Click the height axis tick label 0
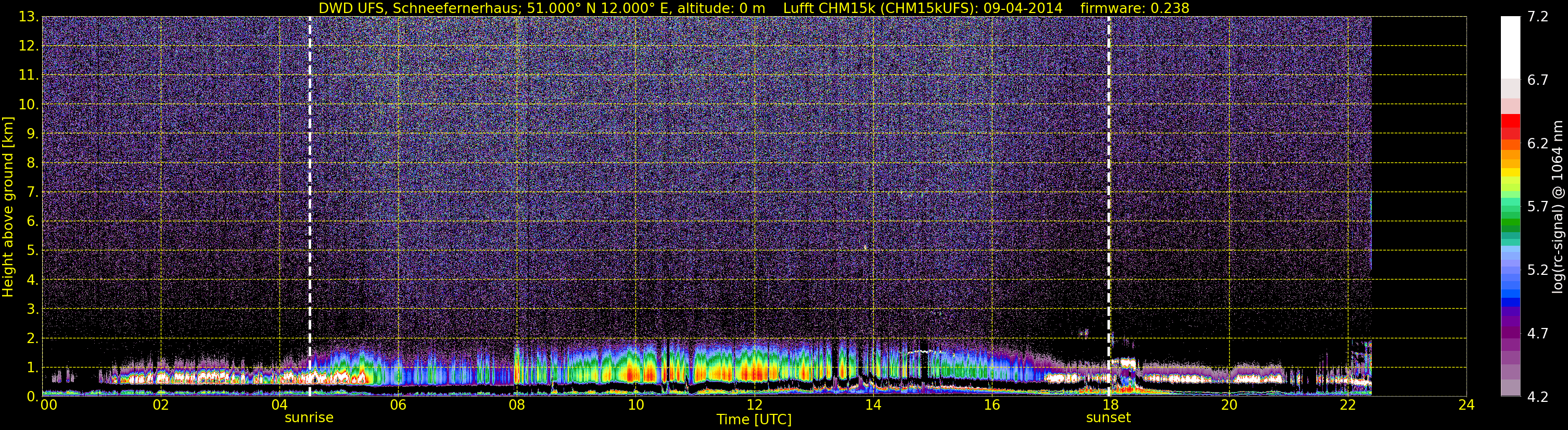The image size is (1568, 430). point(33,397)
